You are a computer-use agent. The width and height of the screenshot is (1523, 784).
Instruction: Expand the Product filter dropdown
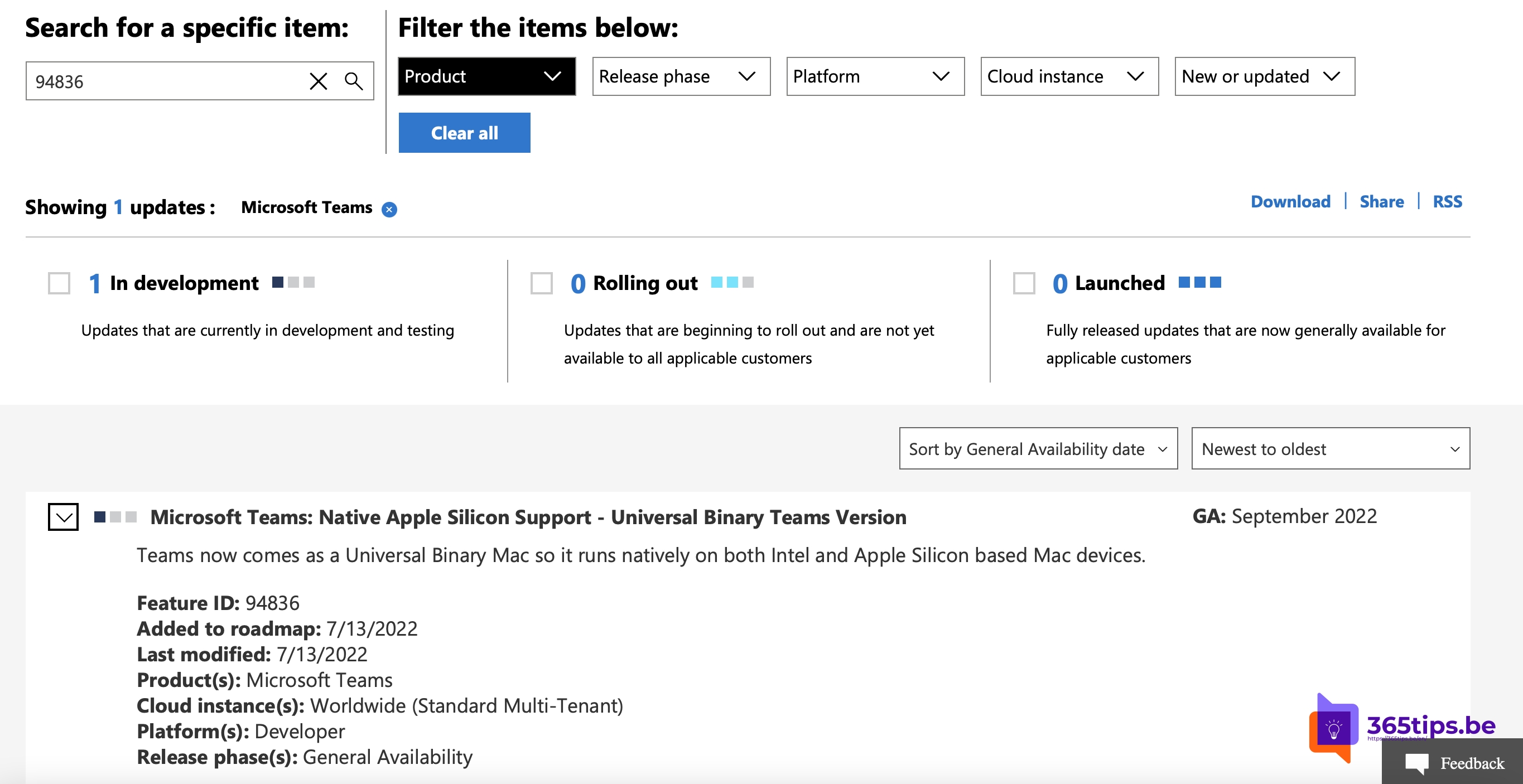(483, 75)
